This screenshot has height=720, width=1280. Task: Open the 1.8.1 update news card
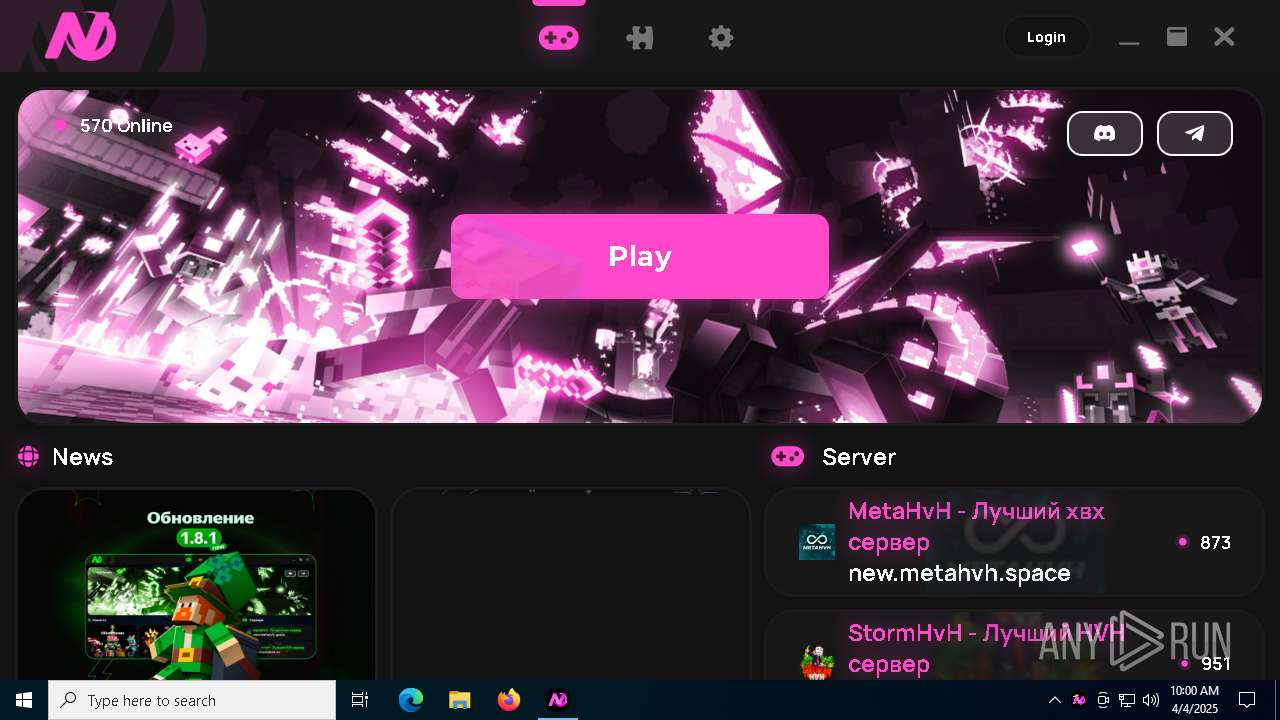coord(196,585)
